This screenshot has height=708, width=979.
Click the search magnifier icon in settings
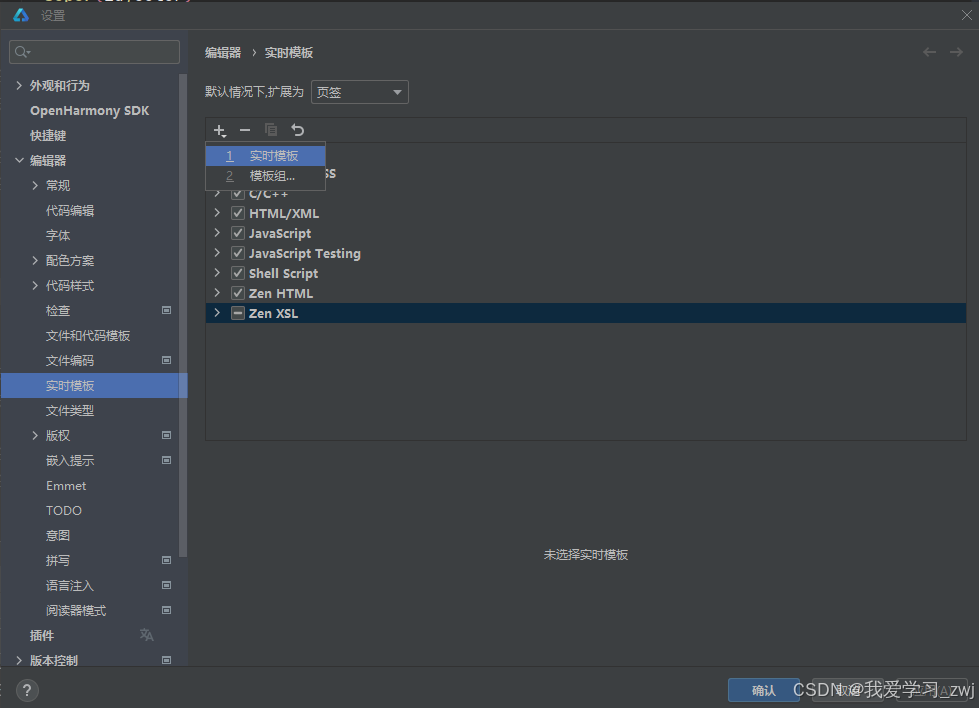[x=22, y=52]
